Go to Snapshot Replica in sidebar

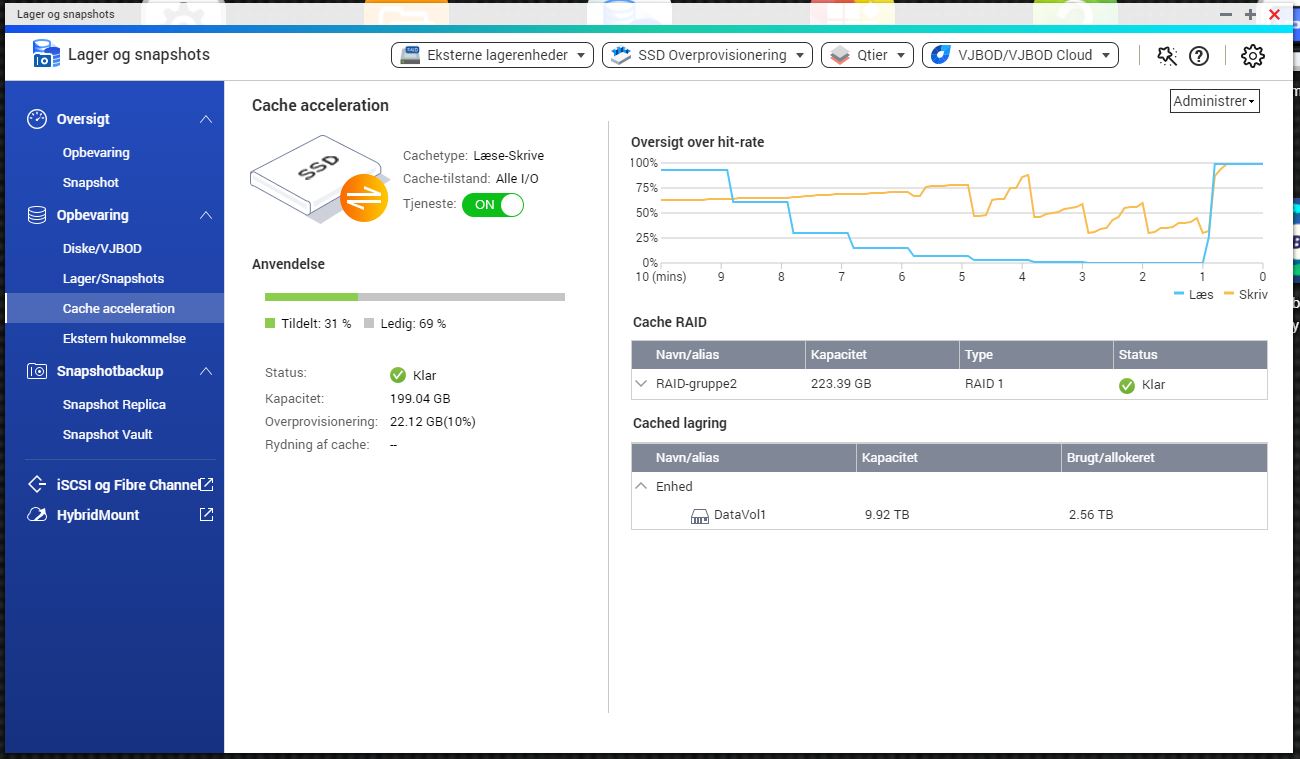click(114, 405)
